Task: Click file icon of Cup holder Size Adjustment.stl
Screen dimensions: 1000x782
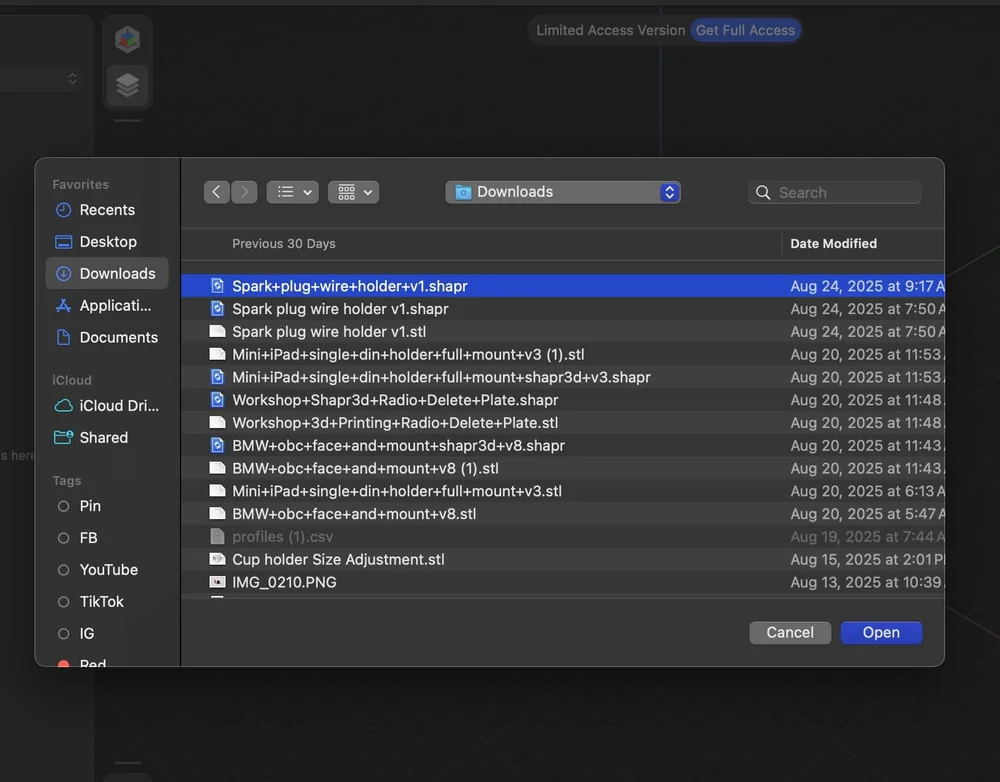Action: click(217, 559)
